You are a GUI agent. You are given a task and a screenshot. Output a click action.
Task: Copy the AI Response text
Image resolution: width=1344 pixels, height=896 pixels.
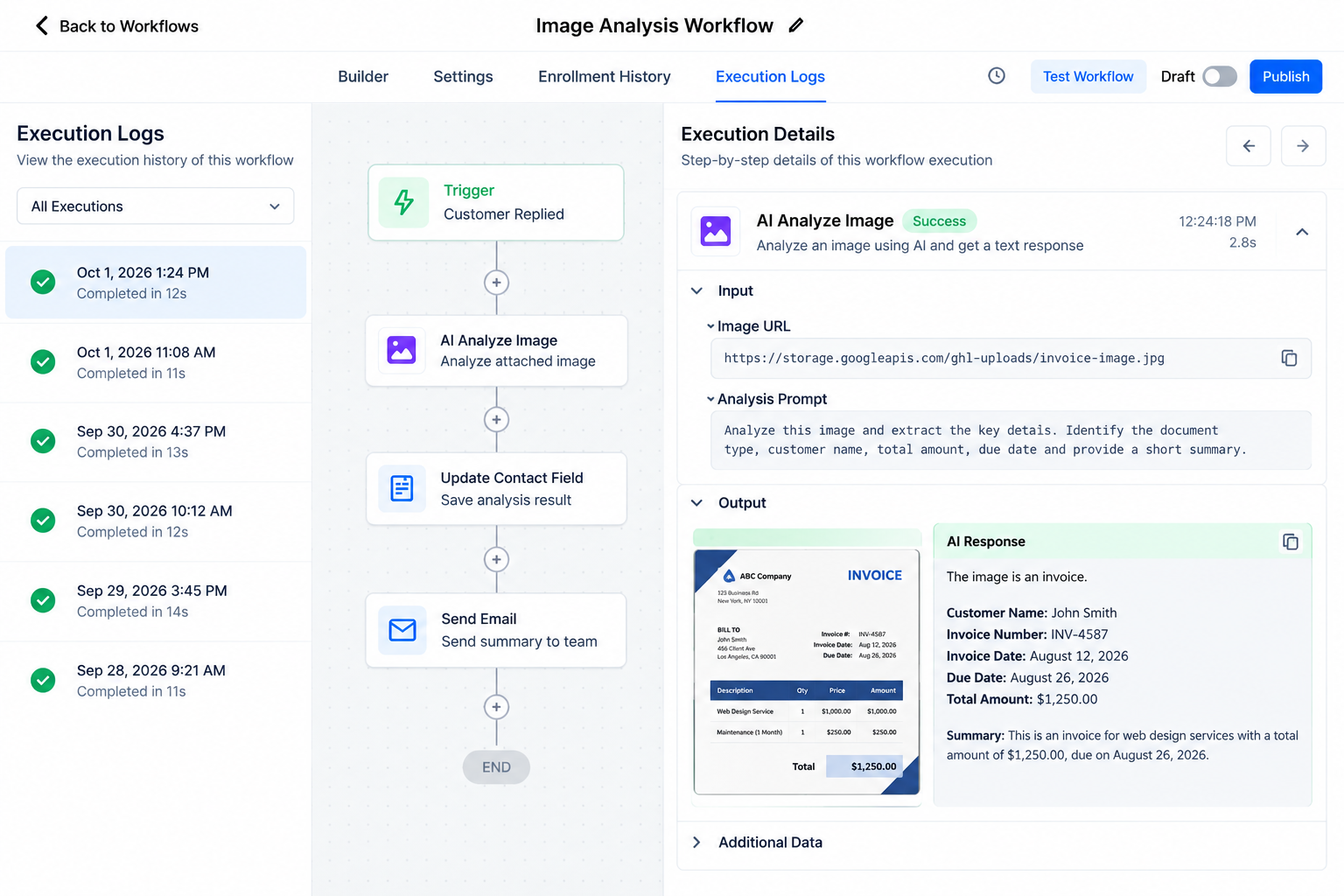1290,542
